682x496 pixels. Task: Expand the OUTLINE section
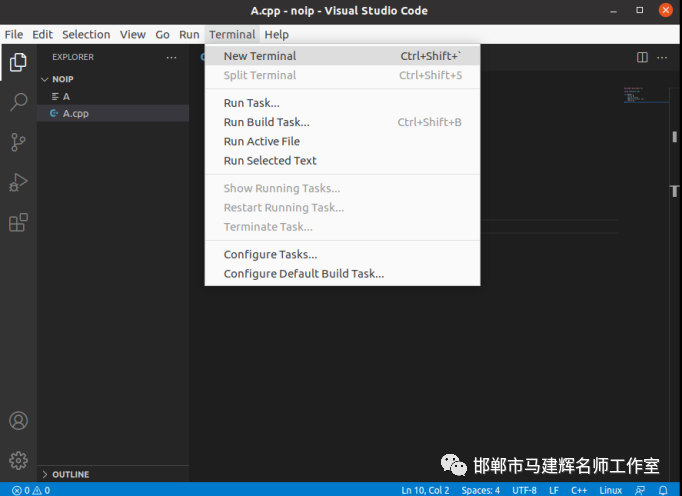113,474
